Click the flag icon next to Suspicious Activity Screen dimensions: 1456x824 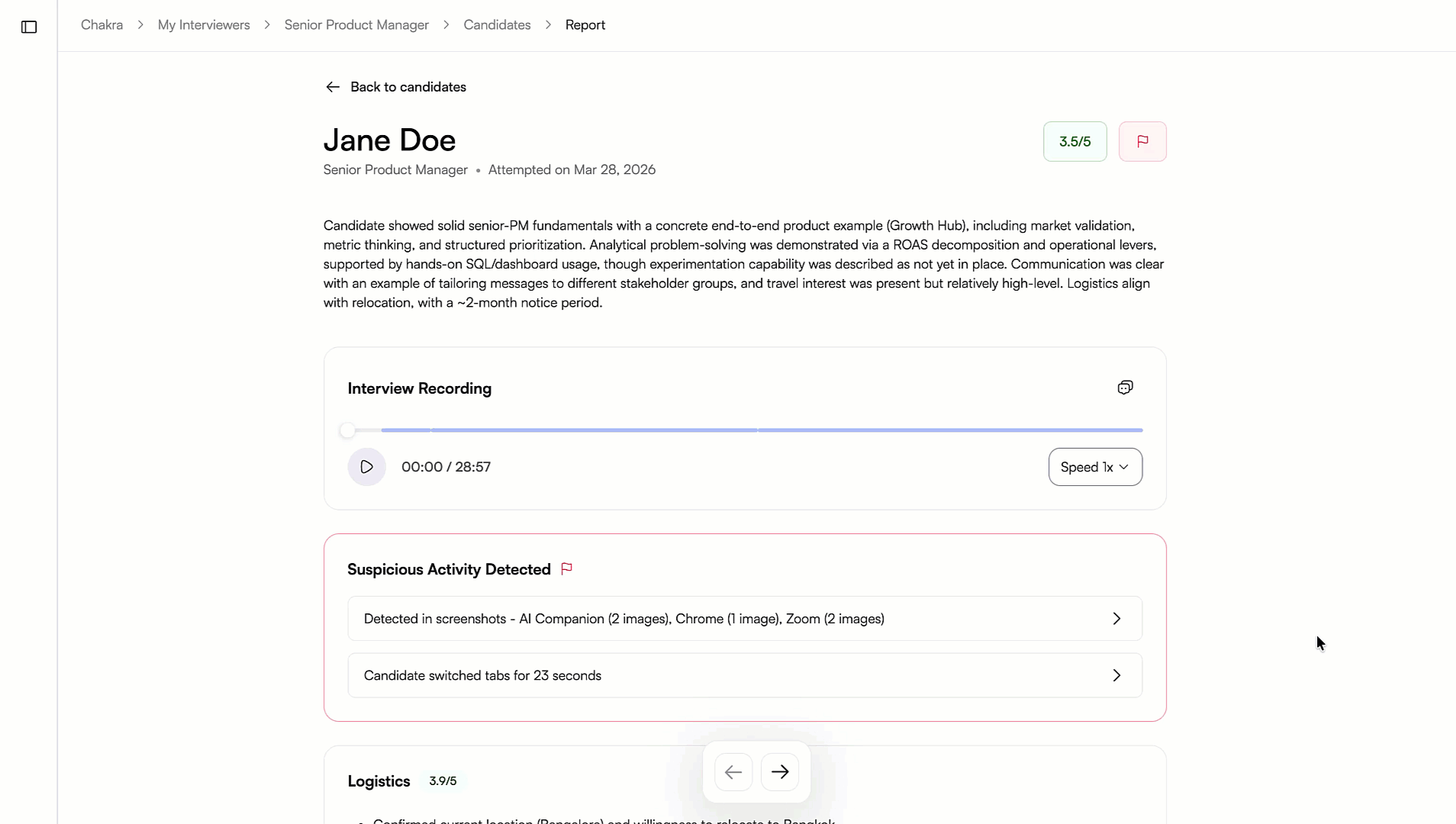(x=566, y=569)
